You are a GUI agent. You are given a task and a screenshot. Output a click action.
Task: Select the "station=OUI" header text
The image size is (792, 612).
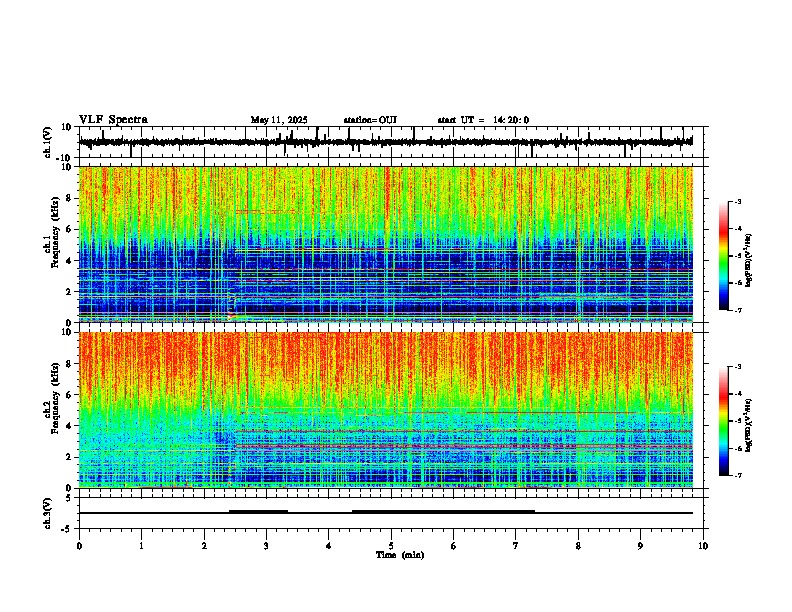(370, 120)
